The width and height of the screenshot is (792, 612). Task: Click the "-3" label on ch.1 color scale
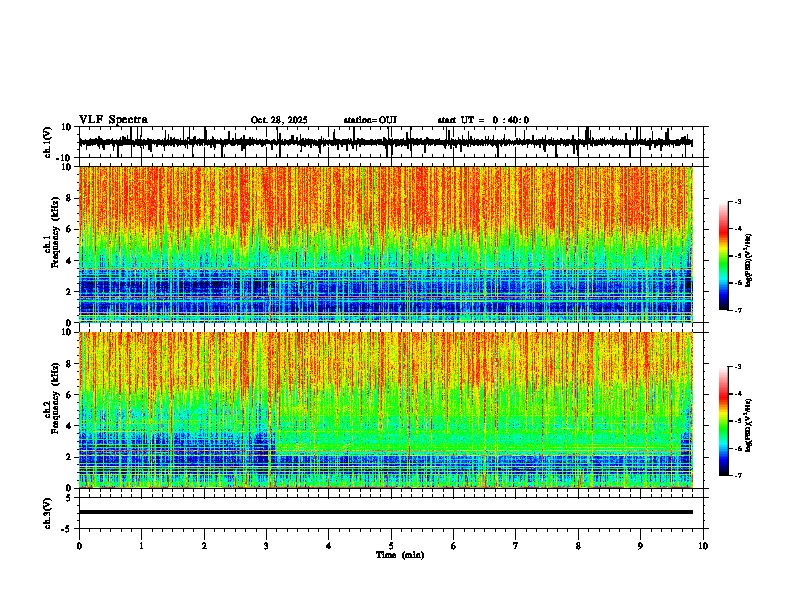pyautogui.click(x=737, y=201)
